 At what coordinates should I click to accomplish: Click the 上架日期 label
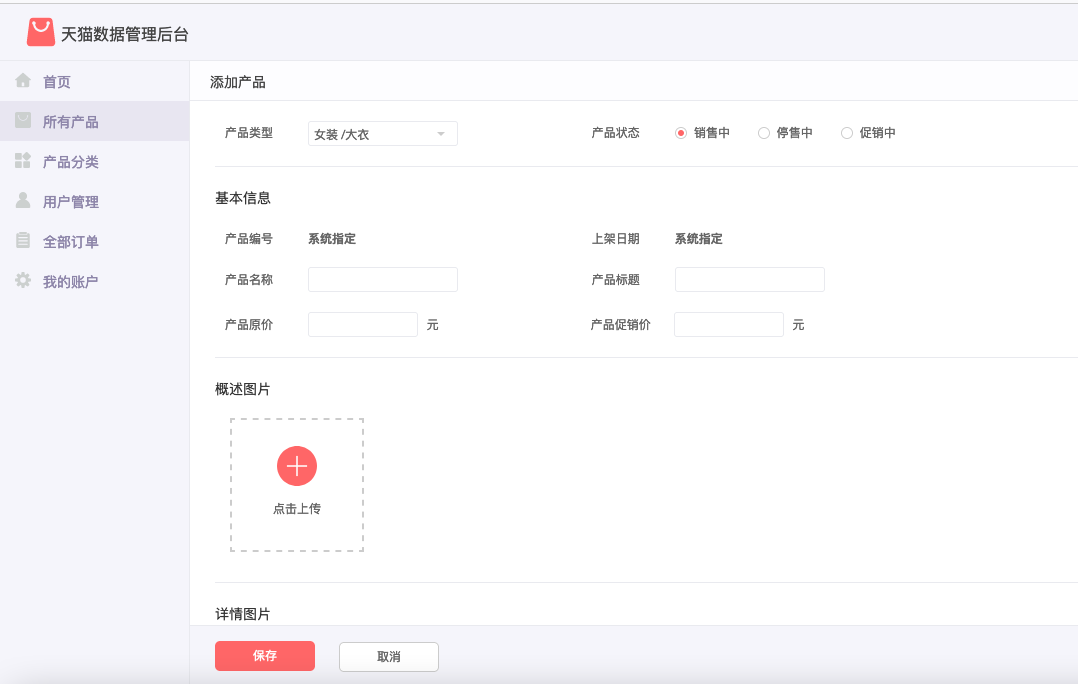(x=615, y=239)
